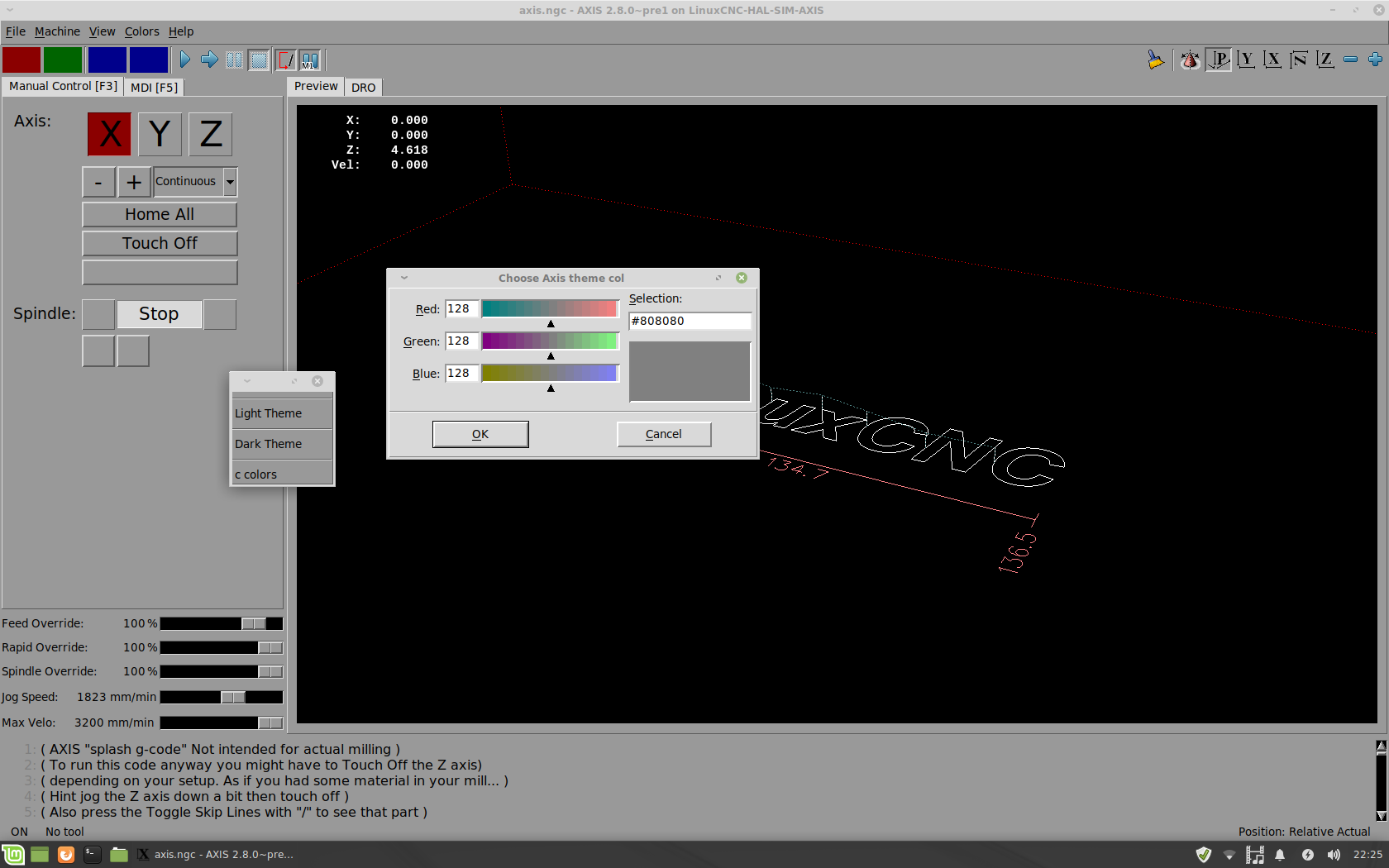Image resolution: width=1389 pixels, height=868 pixels.
Task: Launch Firefox from the taskbar
Action: [66, 855]
